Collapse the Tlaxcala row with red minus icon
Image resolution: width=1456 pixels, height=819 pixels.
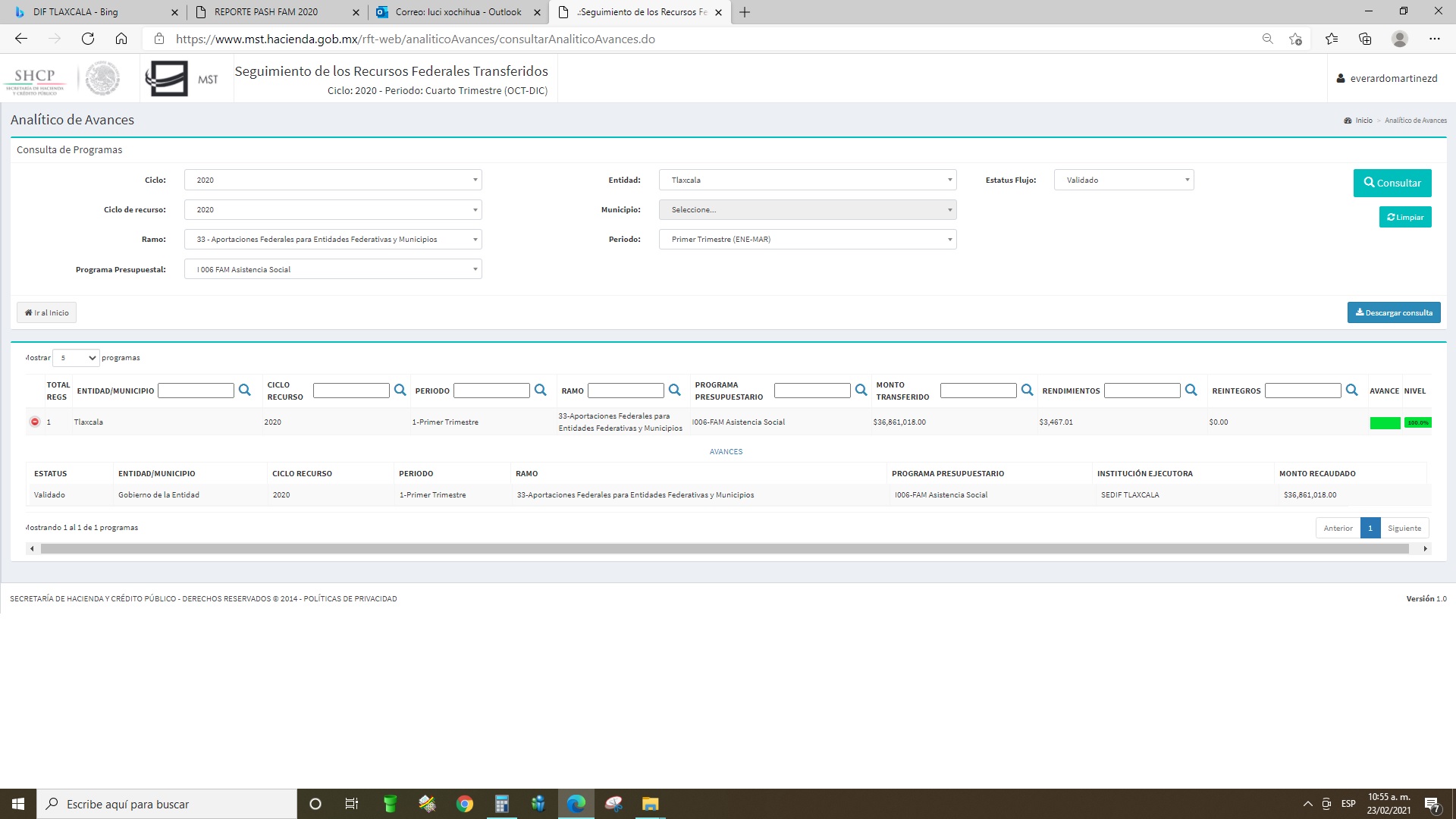pyautogui.click(x=35, y=422)
